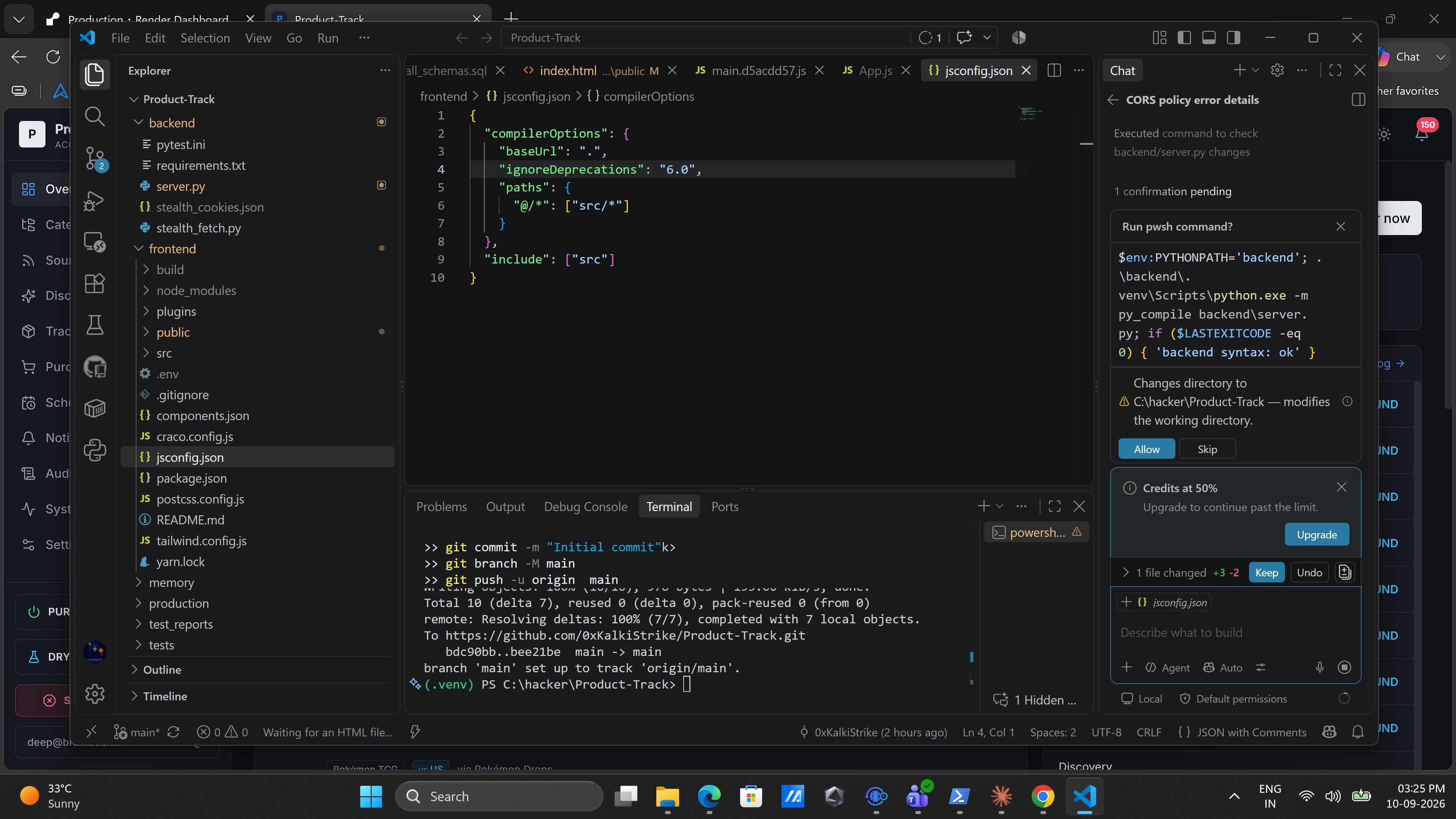The image size is (1456, 819).
Task: Toggle the secondary side bar layout
Action: tap(1234, 38)
